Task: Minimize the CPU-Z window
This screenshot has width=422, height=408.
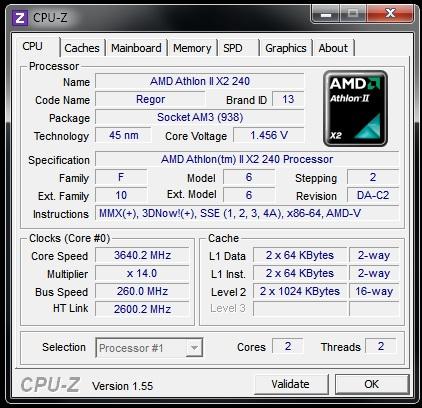Action: tap(326, 14)
